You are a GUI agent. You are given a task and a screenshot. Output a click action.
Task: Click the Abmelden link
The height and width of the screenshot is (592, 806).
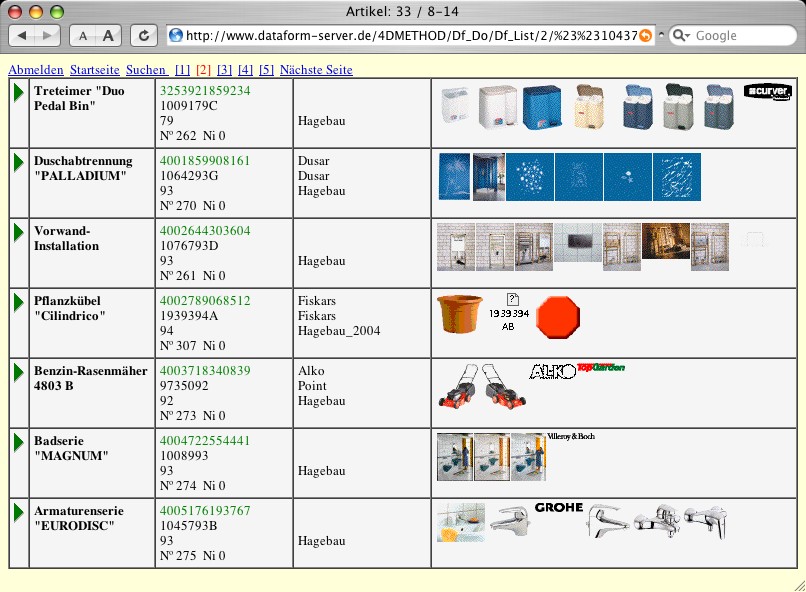click(x=35, y=70)
